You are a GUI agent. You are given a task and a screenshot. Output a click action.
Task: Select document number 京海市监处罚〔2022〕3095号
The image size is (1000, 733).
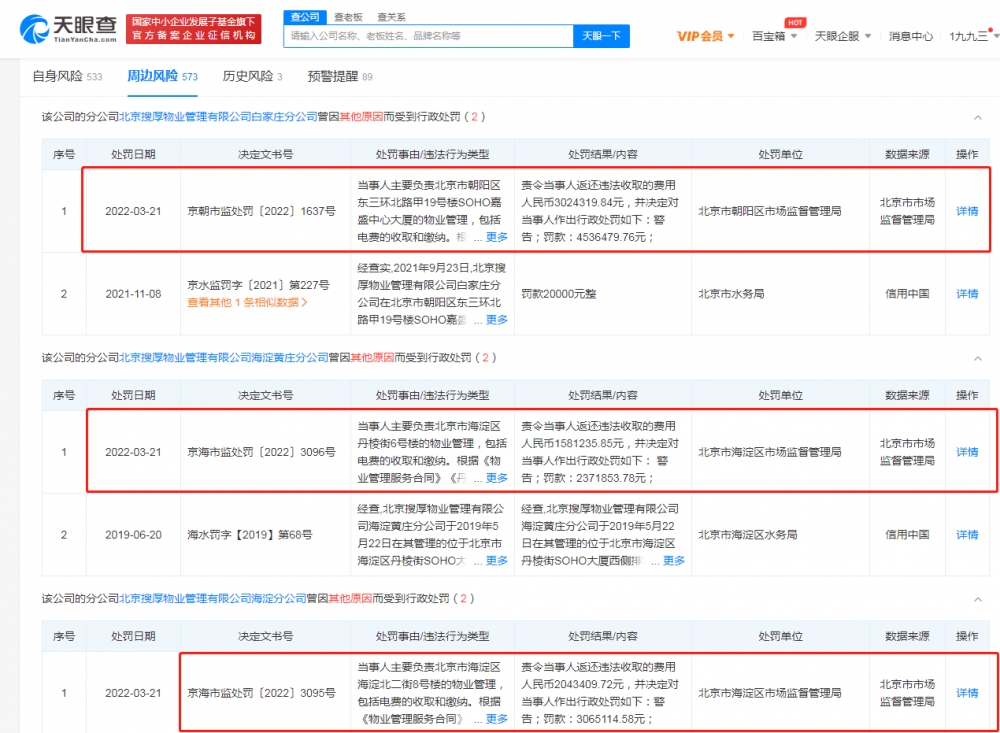(x=261, y=693)
